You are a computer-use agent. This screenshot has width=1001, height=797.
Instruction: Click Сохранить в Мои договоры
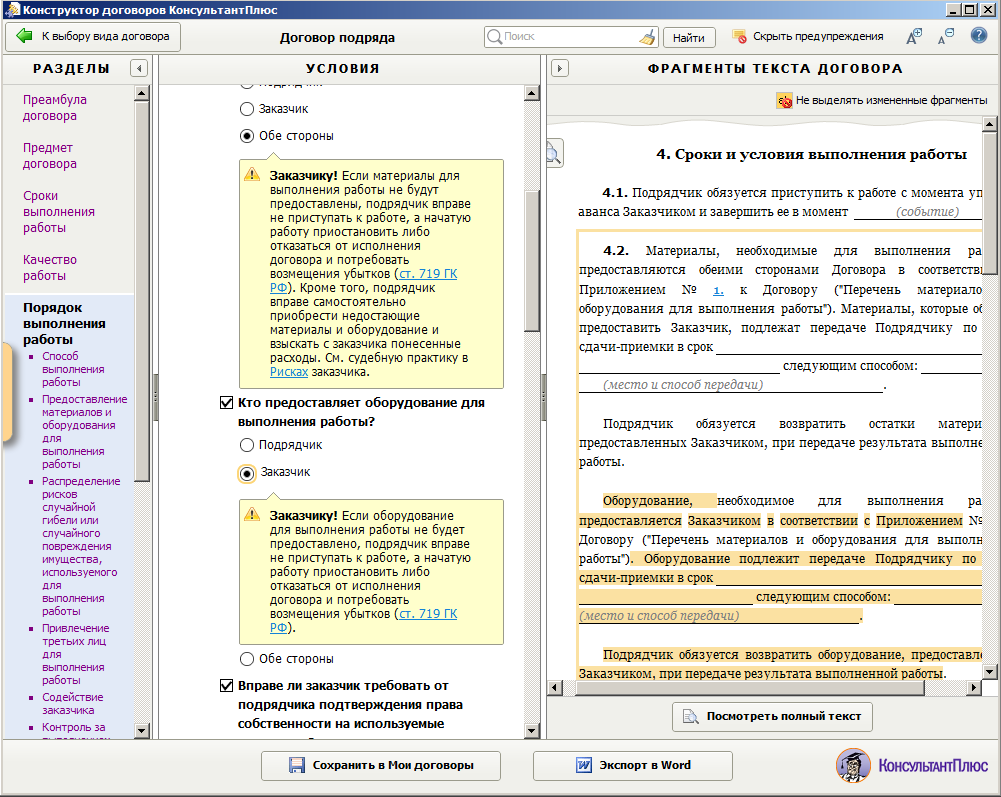click(380, 765)
